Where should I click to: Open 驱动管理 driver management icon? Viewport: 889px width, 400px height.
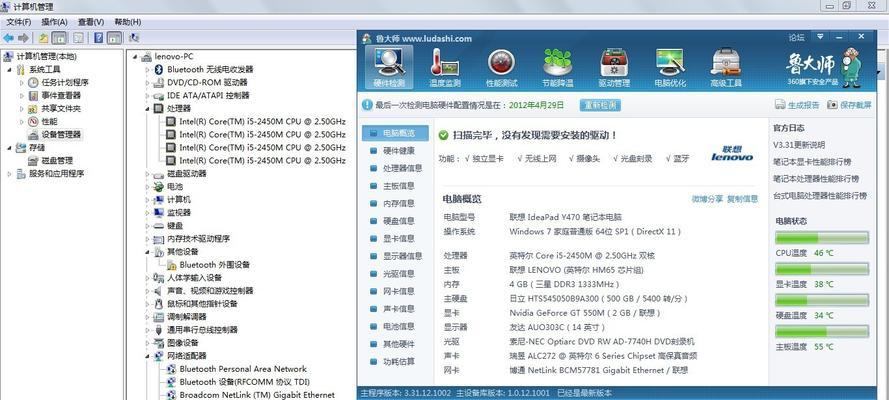point(614,67)
